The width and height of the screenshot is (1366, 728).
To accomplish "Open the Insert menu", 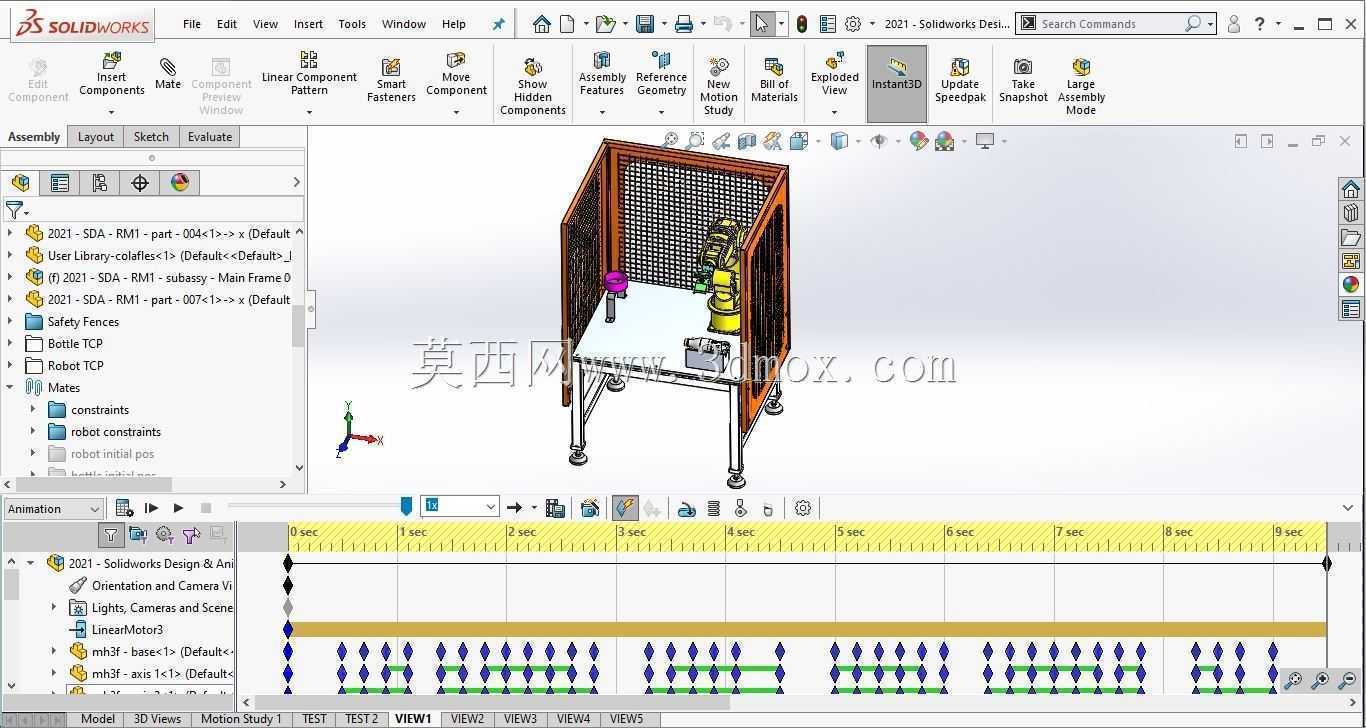I will pos(308,24).
